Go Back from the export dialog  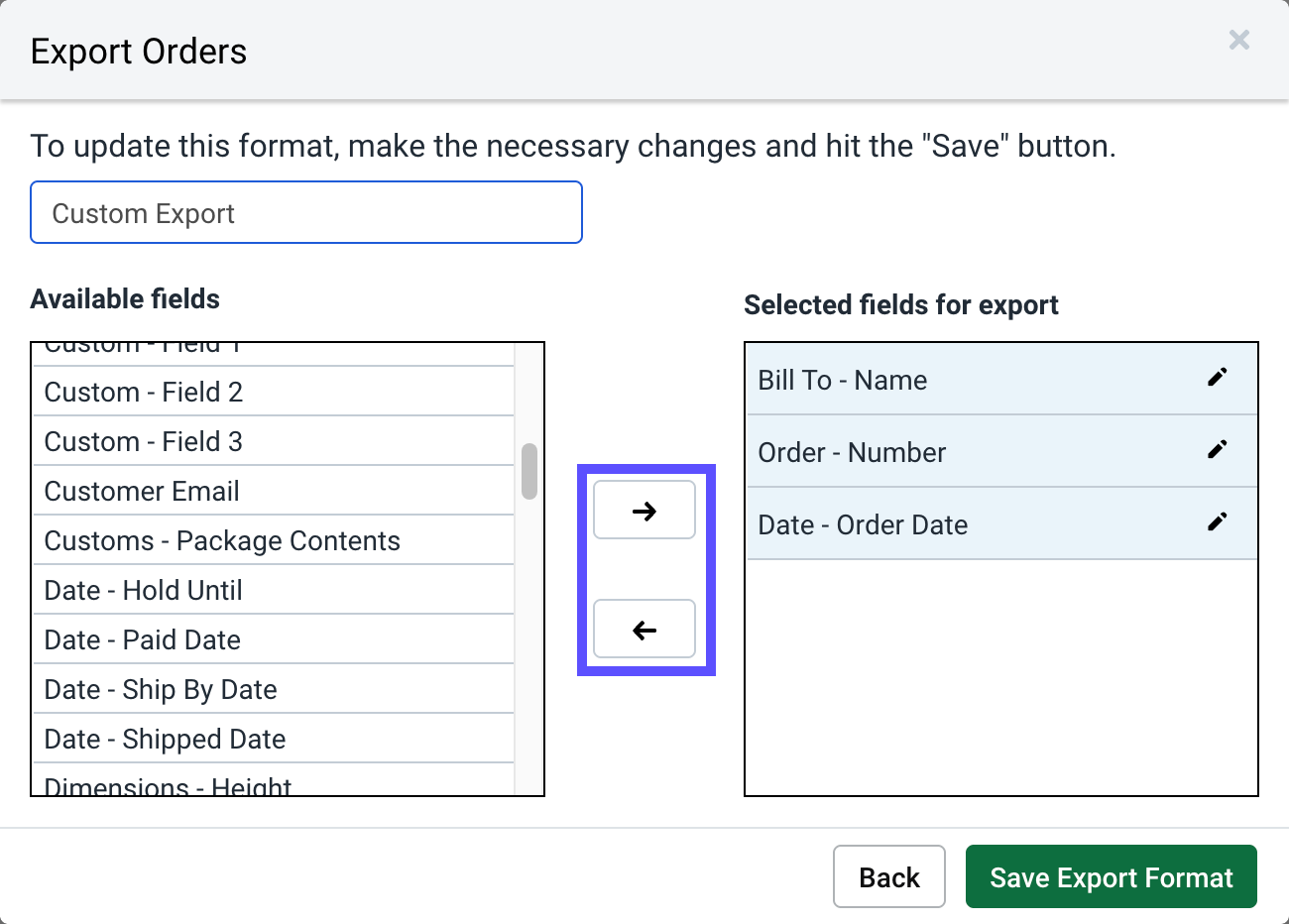coord(889,876)
